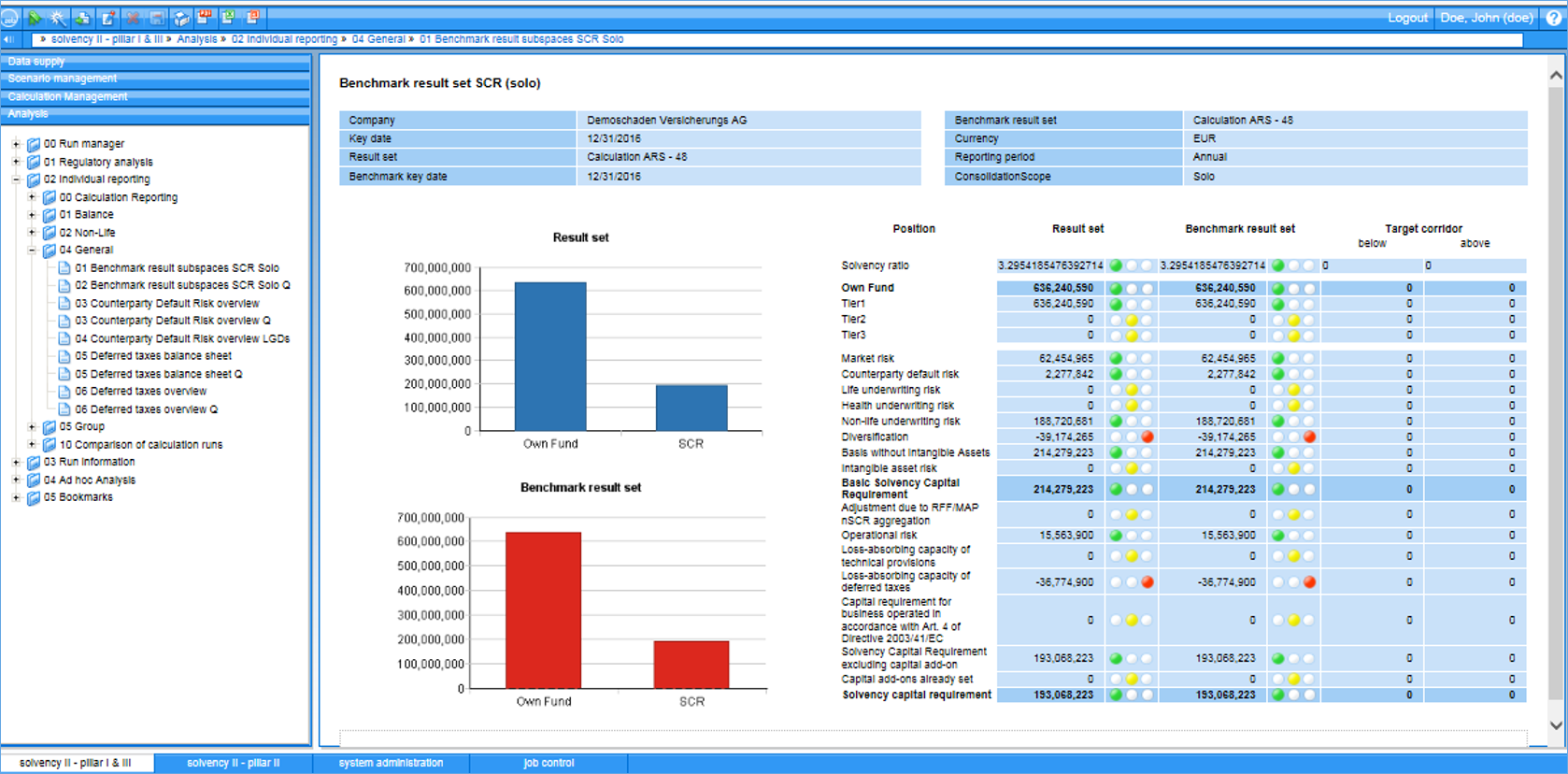Expand the 00 Run manager tree node
The image size is (1568, 774).
(16, 144)
